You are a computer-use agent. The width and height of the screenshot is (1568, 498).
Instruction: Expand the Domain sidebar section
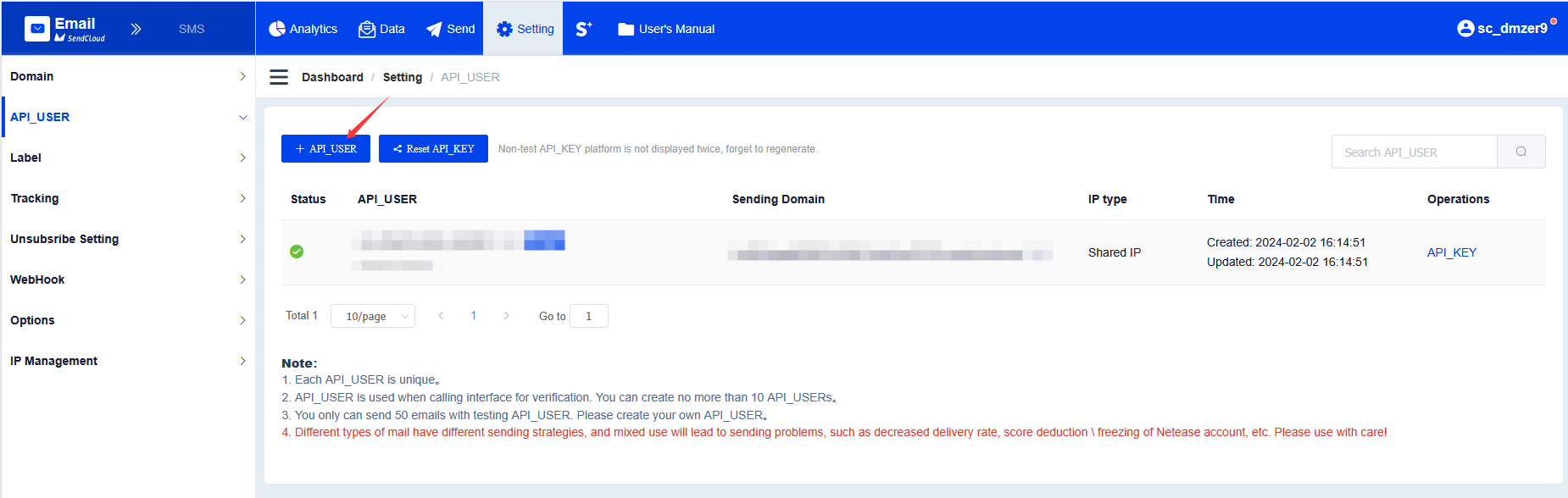tap(127, 76)
